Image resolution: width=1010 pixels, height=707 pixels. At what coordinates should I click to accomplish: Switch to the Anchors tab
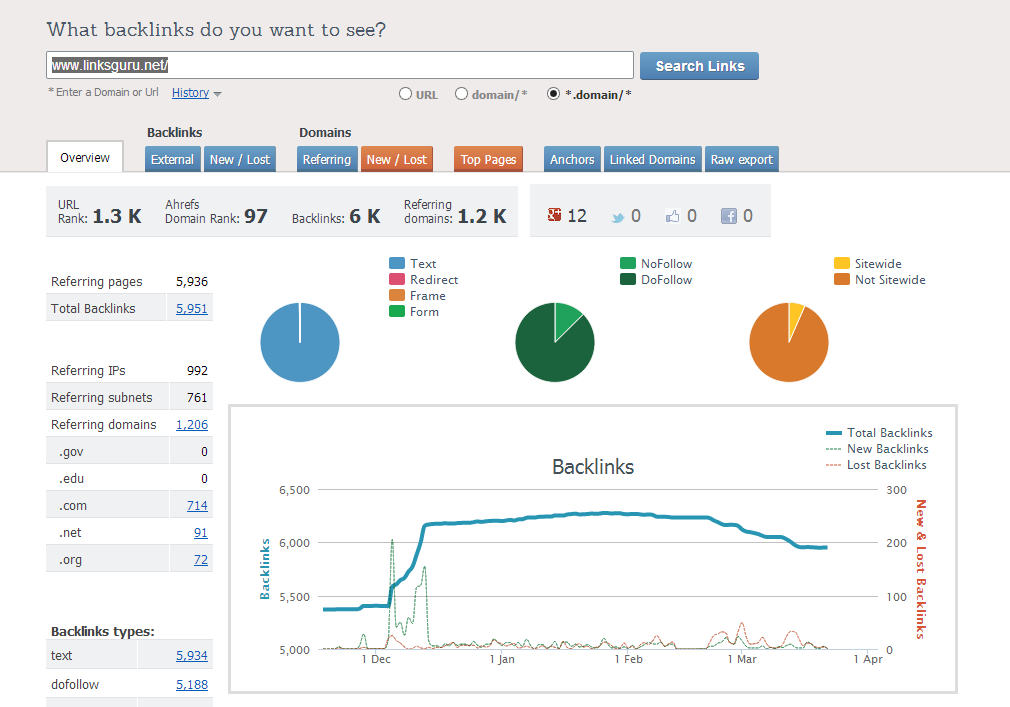572,159
